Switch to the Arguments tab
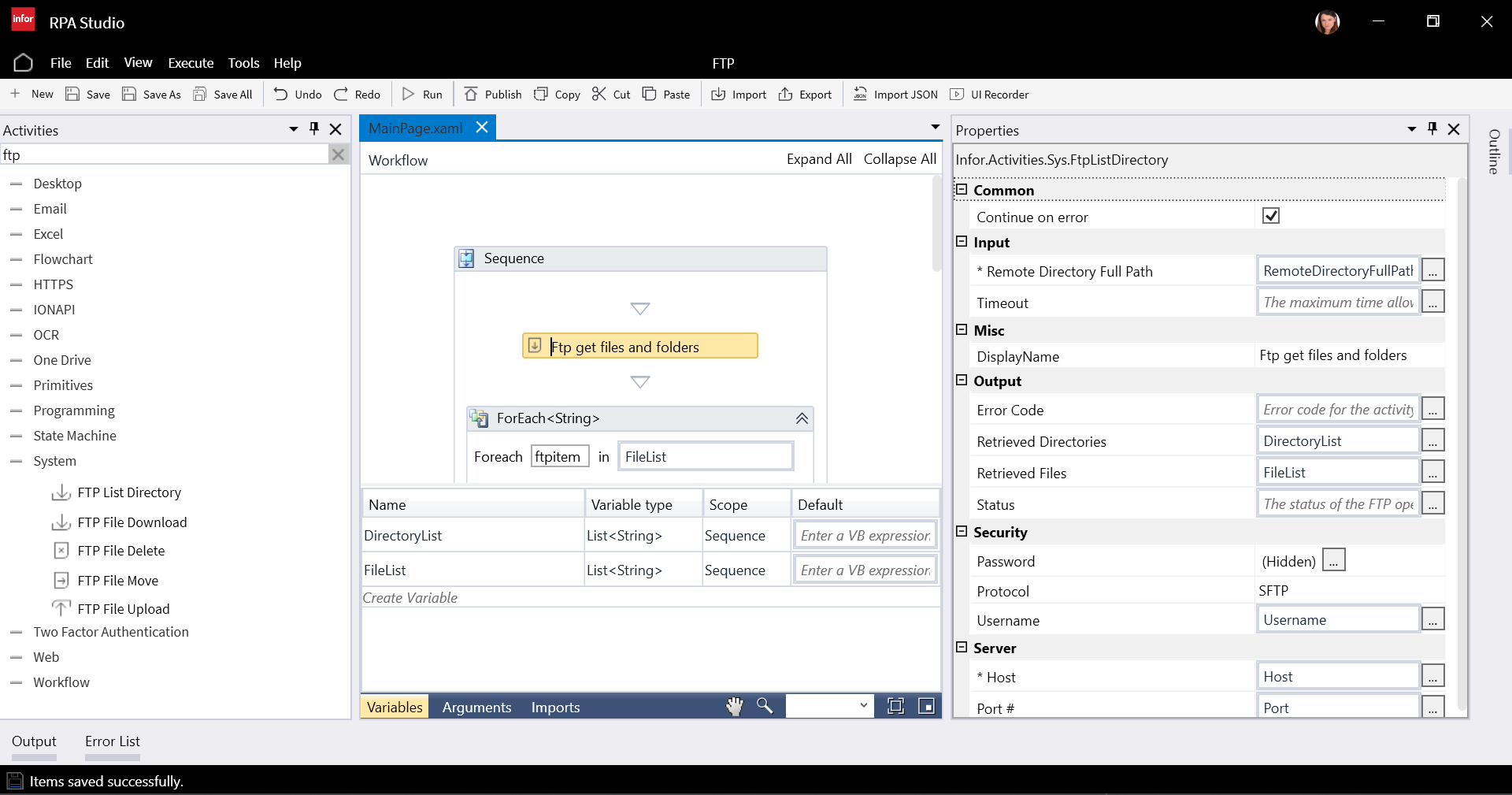 pyautogui.click(x=476, y=708)
